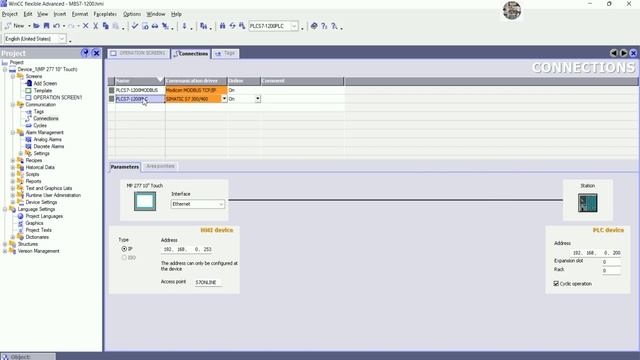
Task: Click the Station PLC image
Action: [588, 202]
